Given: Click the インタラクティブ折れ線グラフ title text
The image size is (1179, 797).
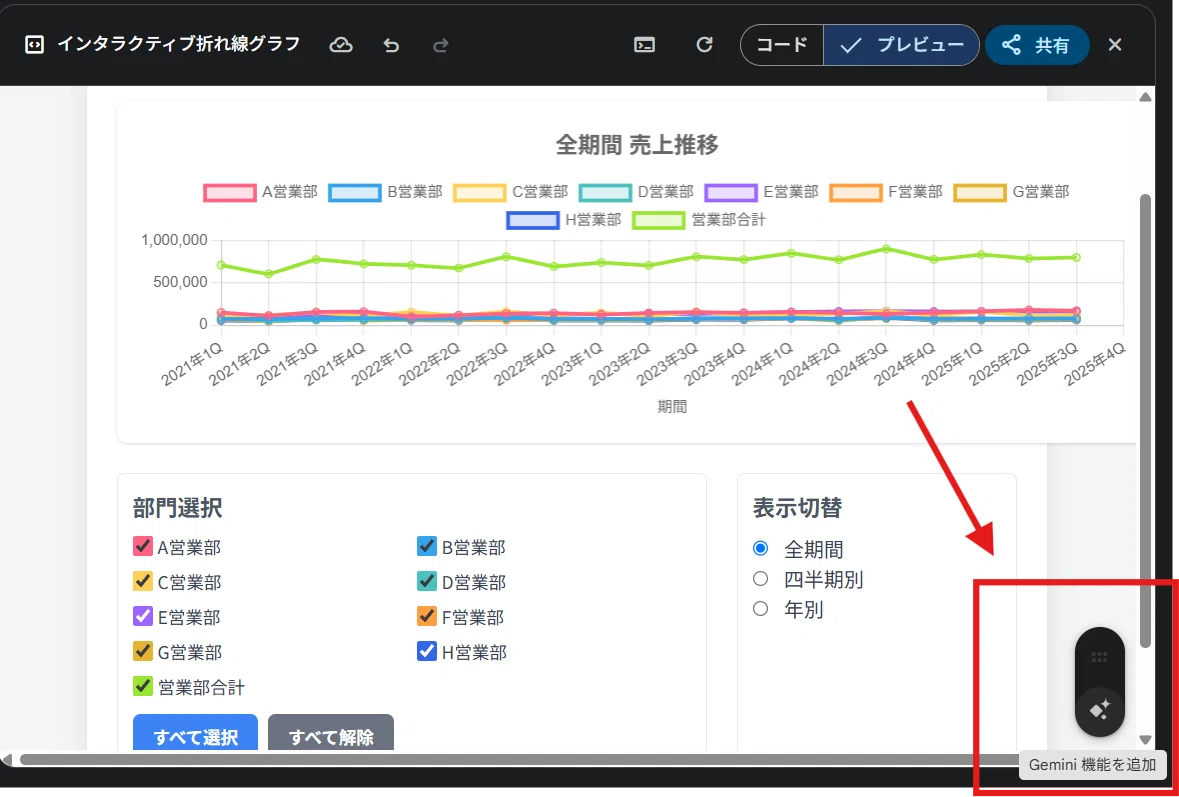Looking at the screenshot, I should tap(179, 44).
